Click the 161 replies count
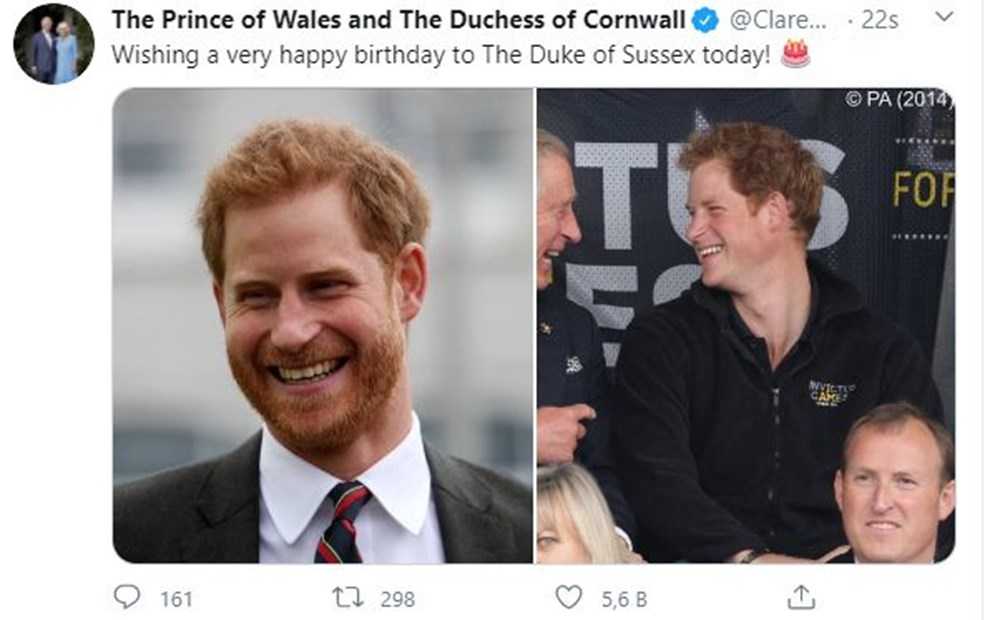 pyautogui.click(x=176, y=599)
